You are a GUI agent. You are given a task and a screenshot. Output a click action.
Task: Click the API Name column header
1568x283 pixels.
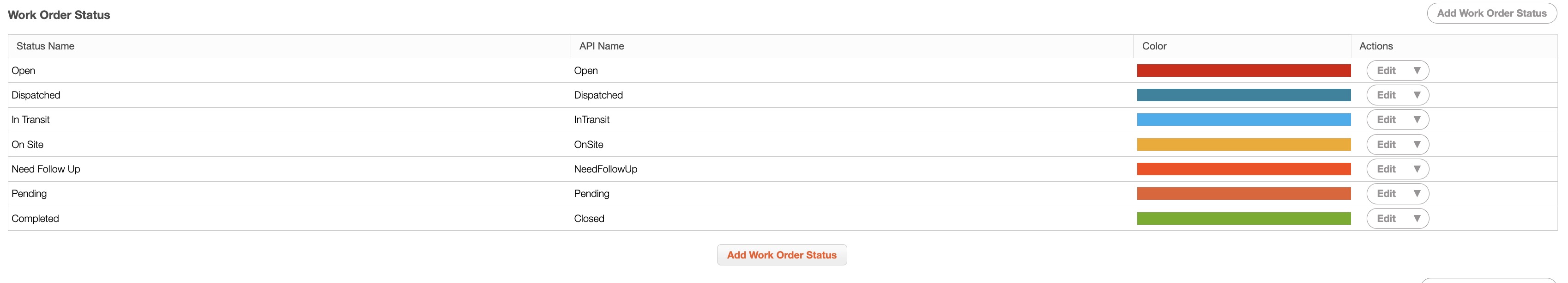[602, 46]
